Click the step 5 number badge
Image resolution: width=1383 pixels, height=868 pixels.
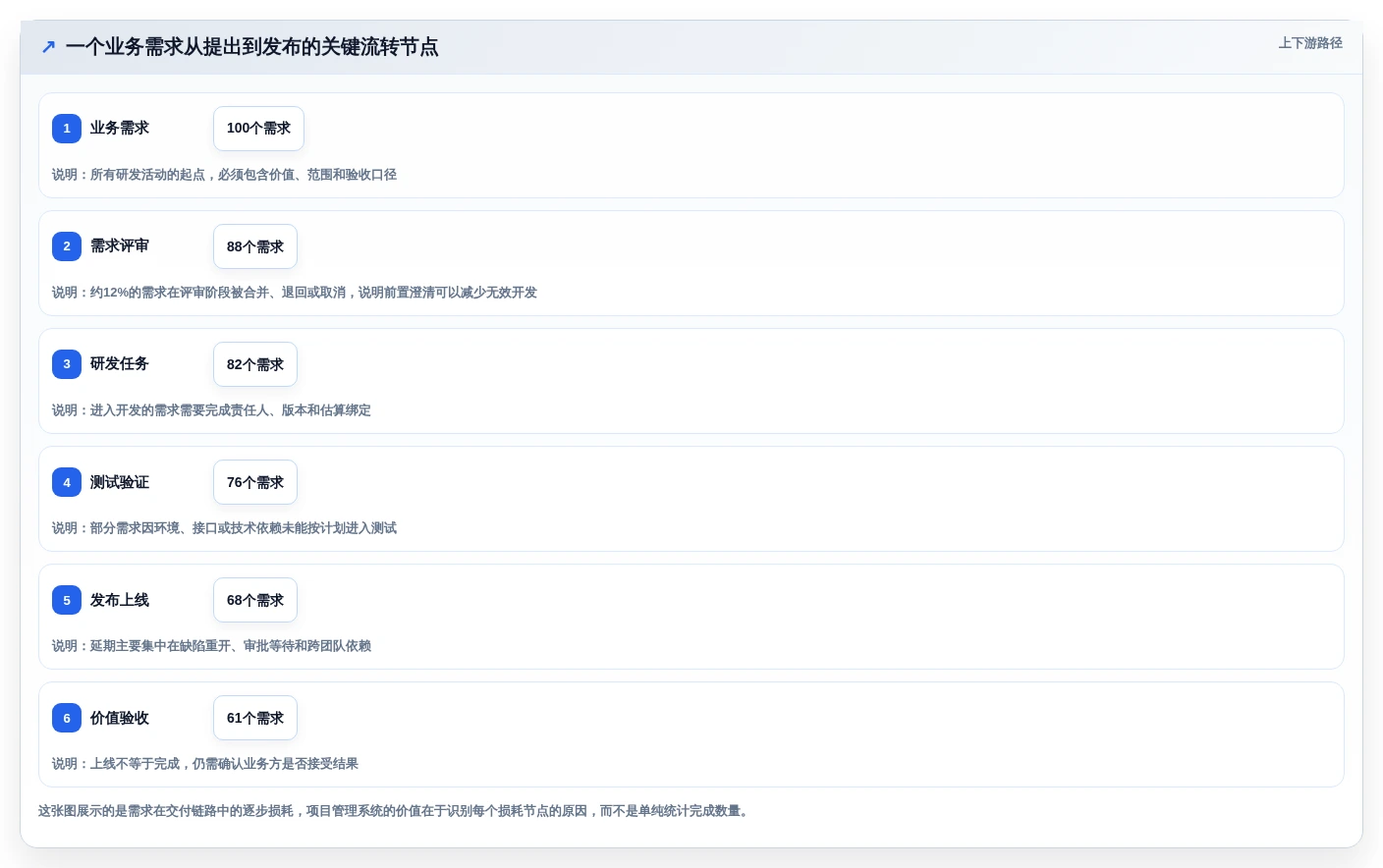[x=67, y=600]
